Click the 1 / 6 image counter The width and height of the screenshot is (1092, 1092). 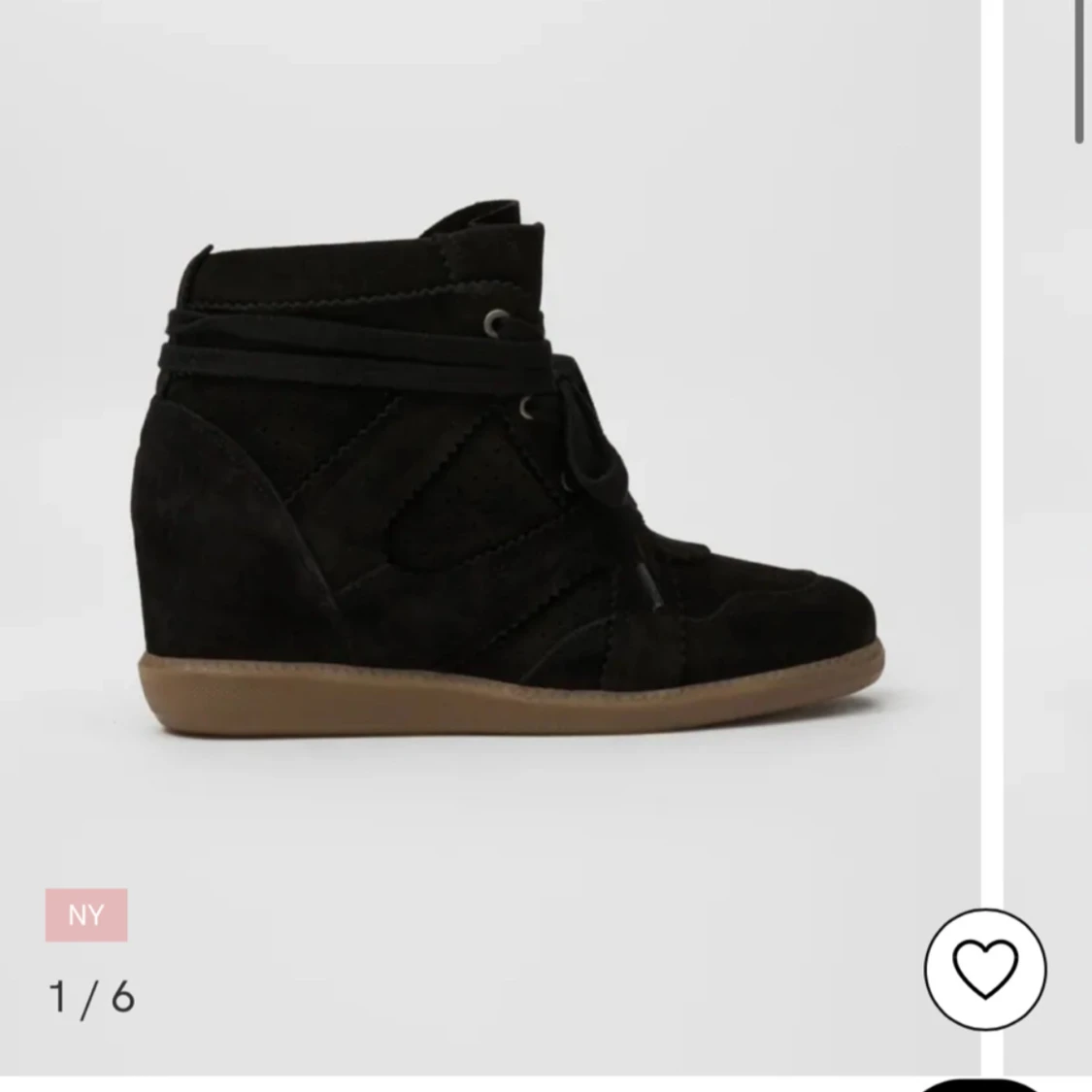[x=92, y=997]
